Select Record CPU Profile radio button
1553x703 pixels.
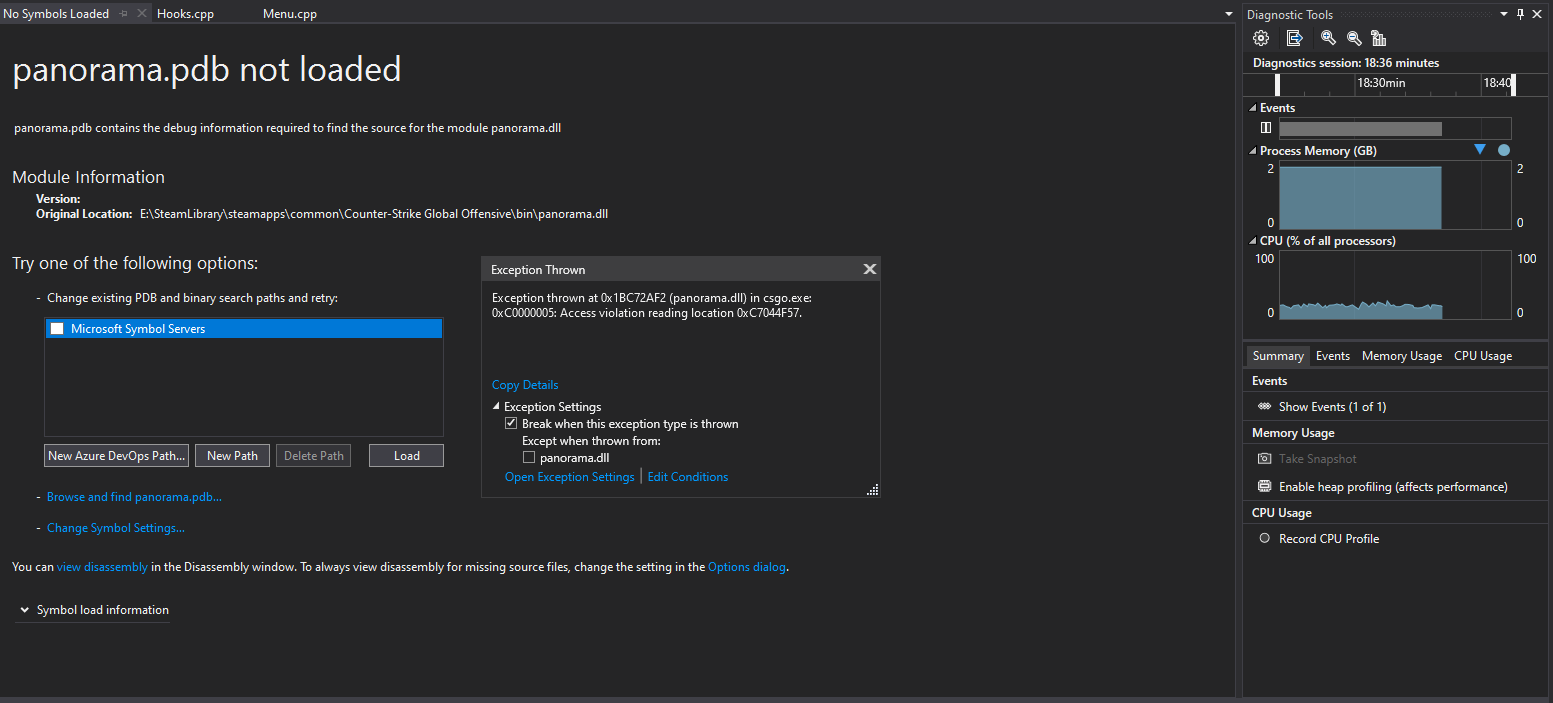point(1264,539)
